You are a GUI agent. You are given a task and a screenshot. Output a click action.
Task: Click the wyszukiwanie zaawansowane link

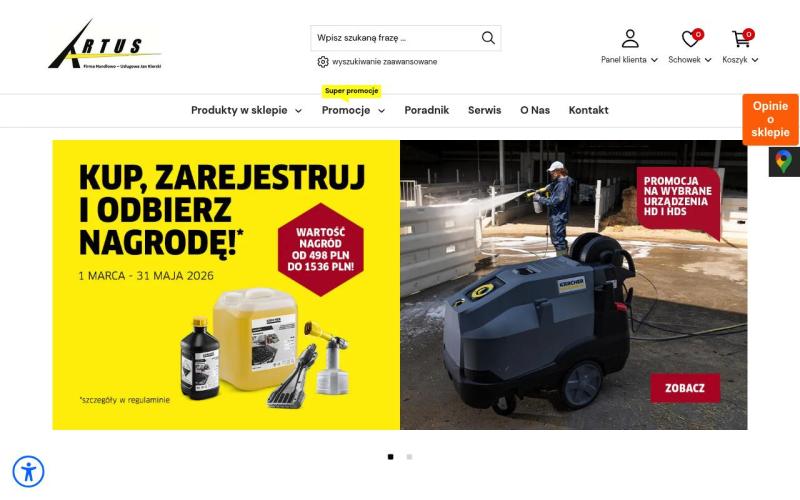coord(384,62)
